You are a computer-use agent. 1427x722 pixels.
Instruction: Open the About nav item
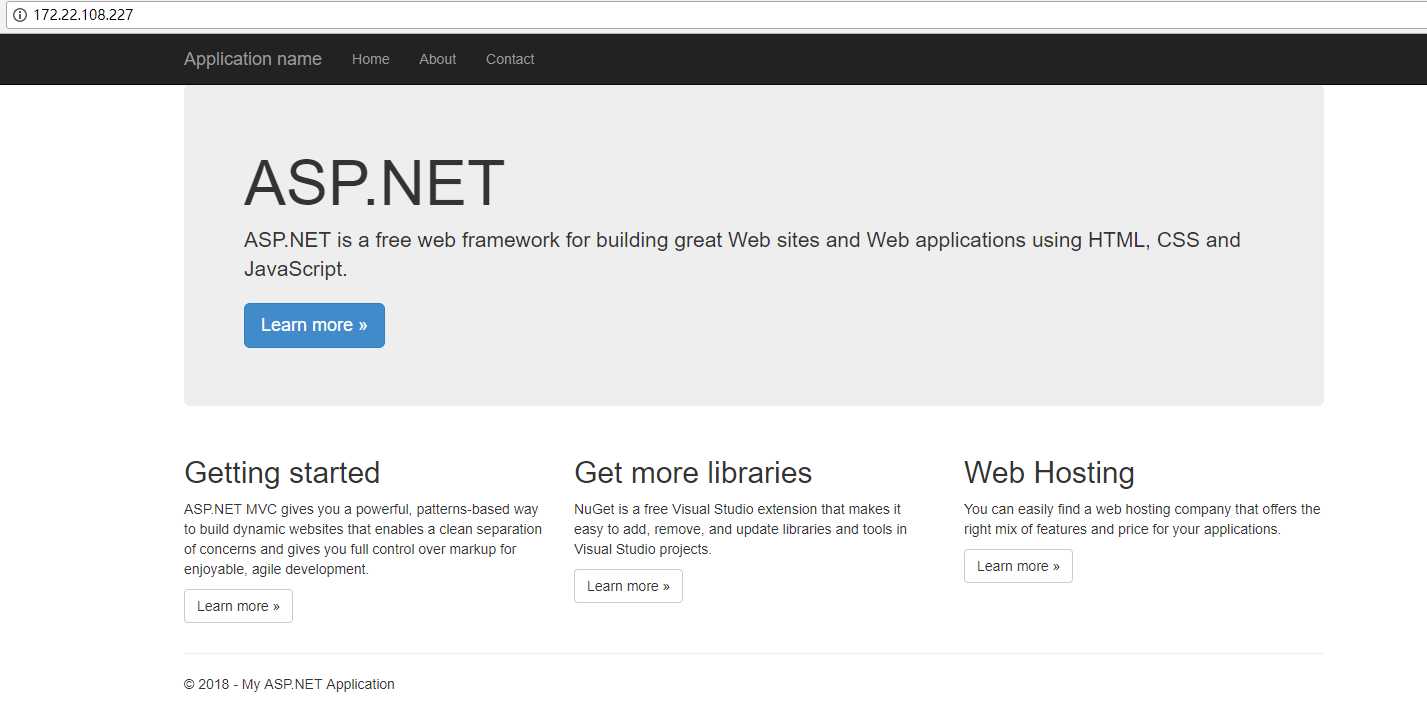438,59
